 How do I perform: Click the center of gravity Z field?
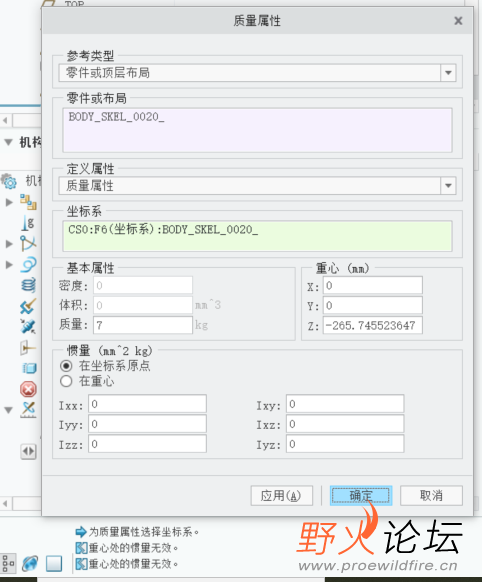coord(373,326)
